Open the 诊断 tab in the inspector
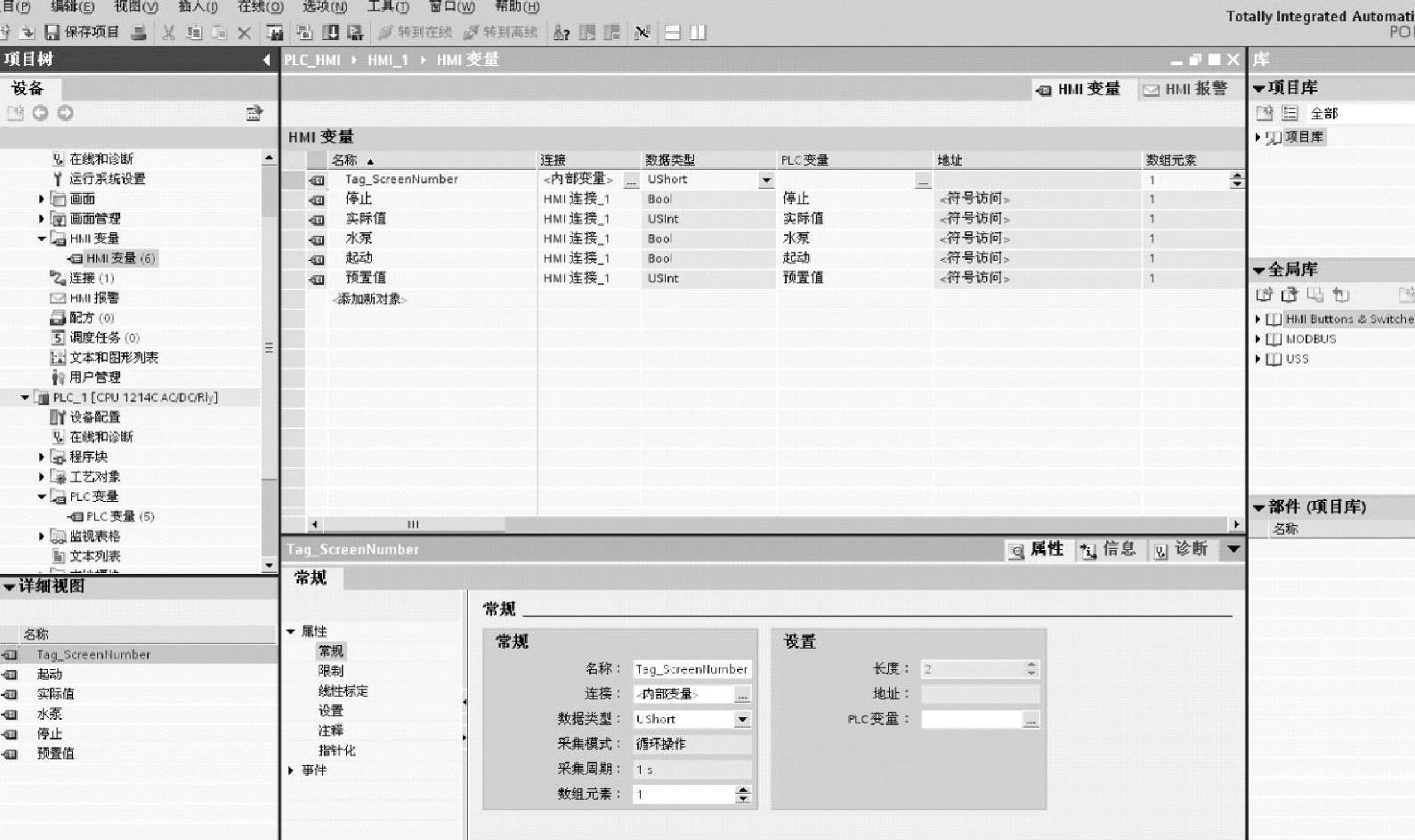Image resolution: width=1415 pixels, height=840 pixels. pyautogui.click(x=1181, y=550)
